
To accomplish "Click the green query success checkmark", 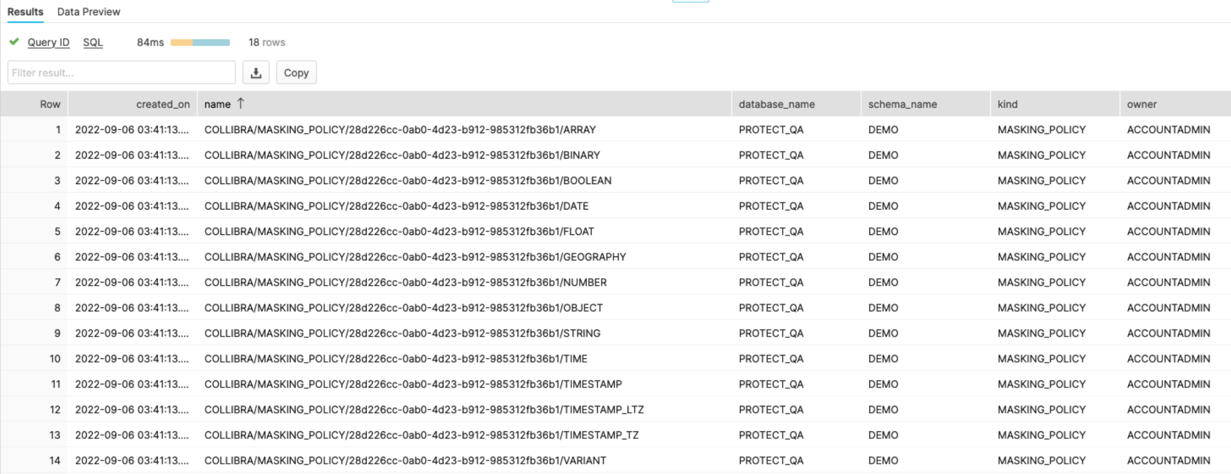I will pyautogui.click(x=14, y=42).
